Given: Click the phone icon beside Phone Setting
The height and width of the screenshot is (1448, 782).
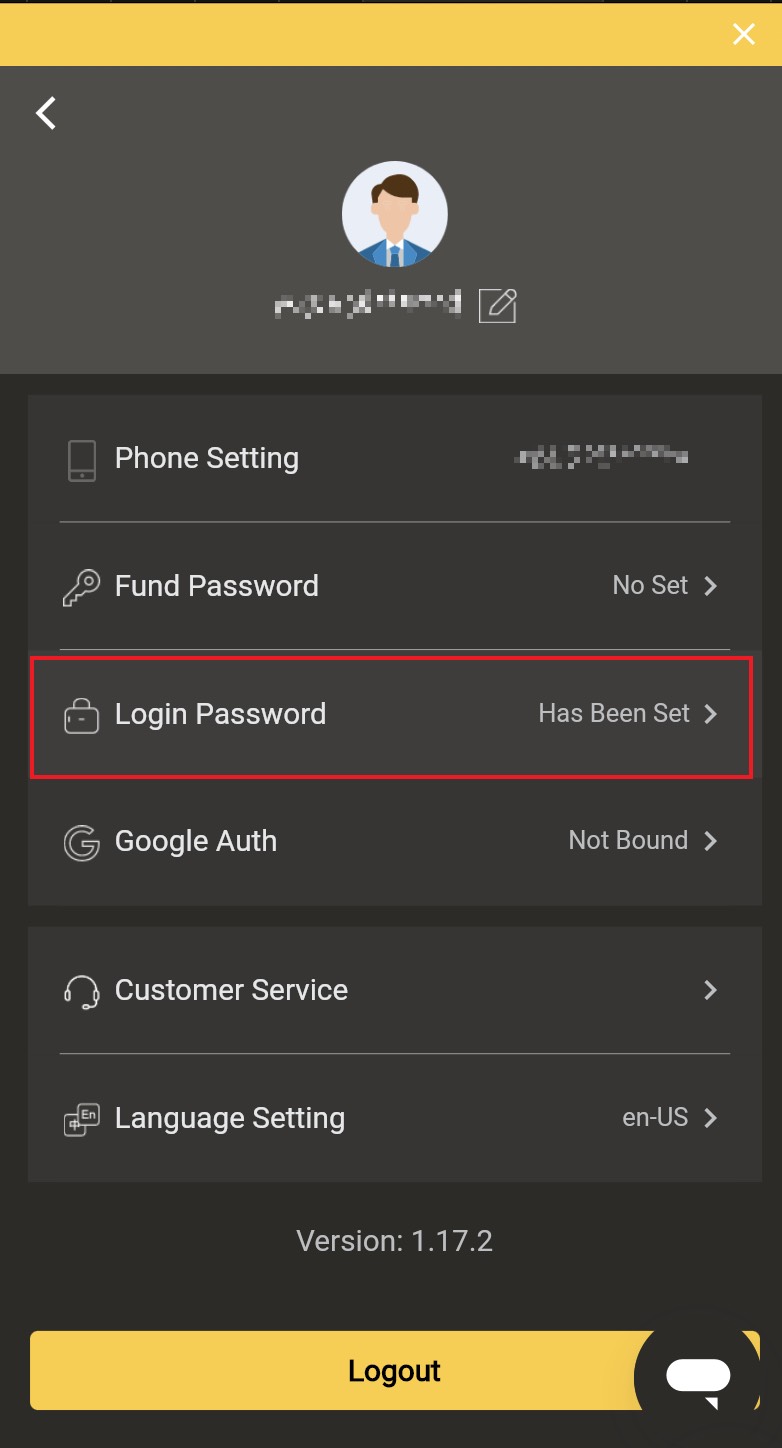Looking at the screenshot, I should pyautogui.click(x=82, y=461).
